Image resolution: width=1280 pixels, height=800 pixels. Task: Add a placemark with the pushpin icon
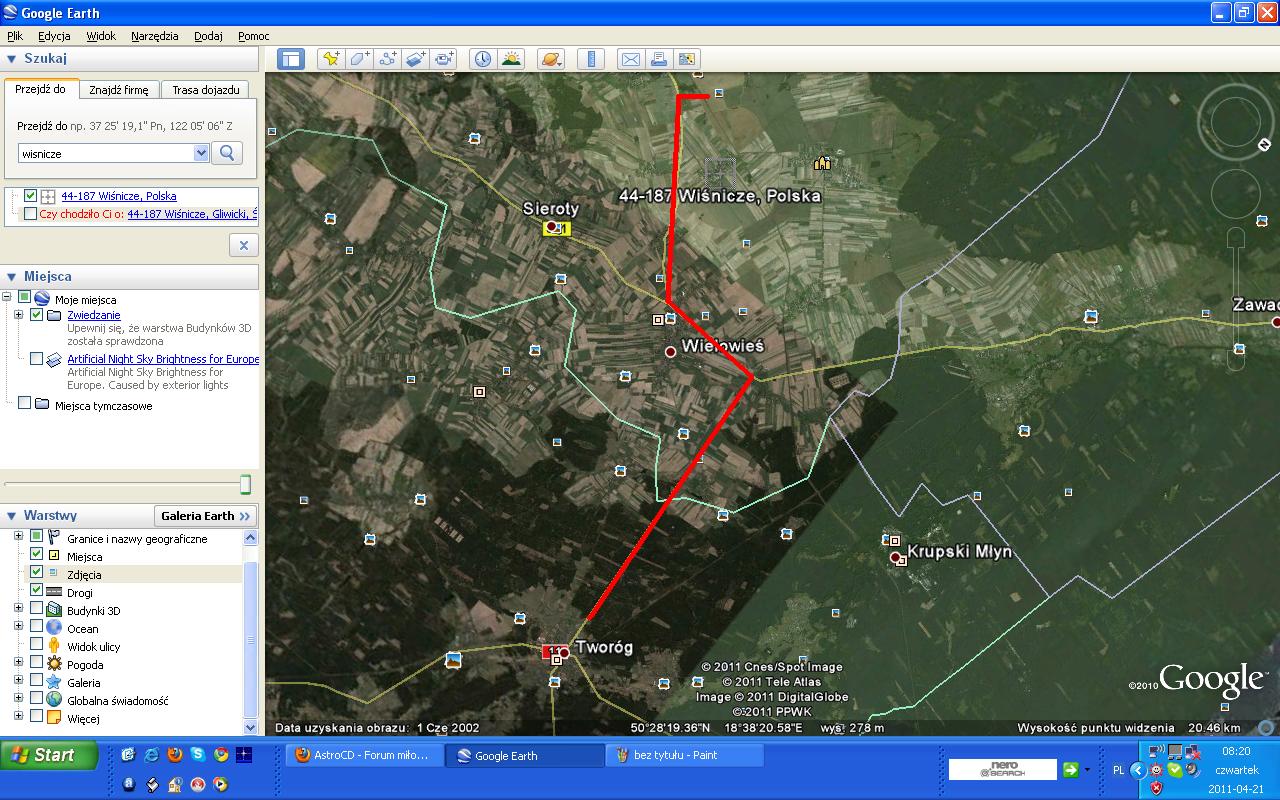coord(331,59)
